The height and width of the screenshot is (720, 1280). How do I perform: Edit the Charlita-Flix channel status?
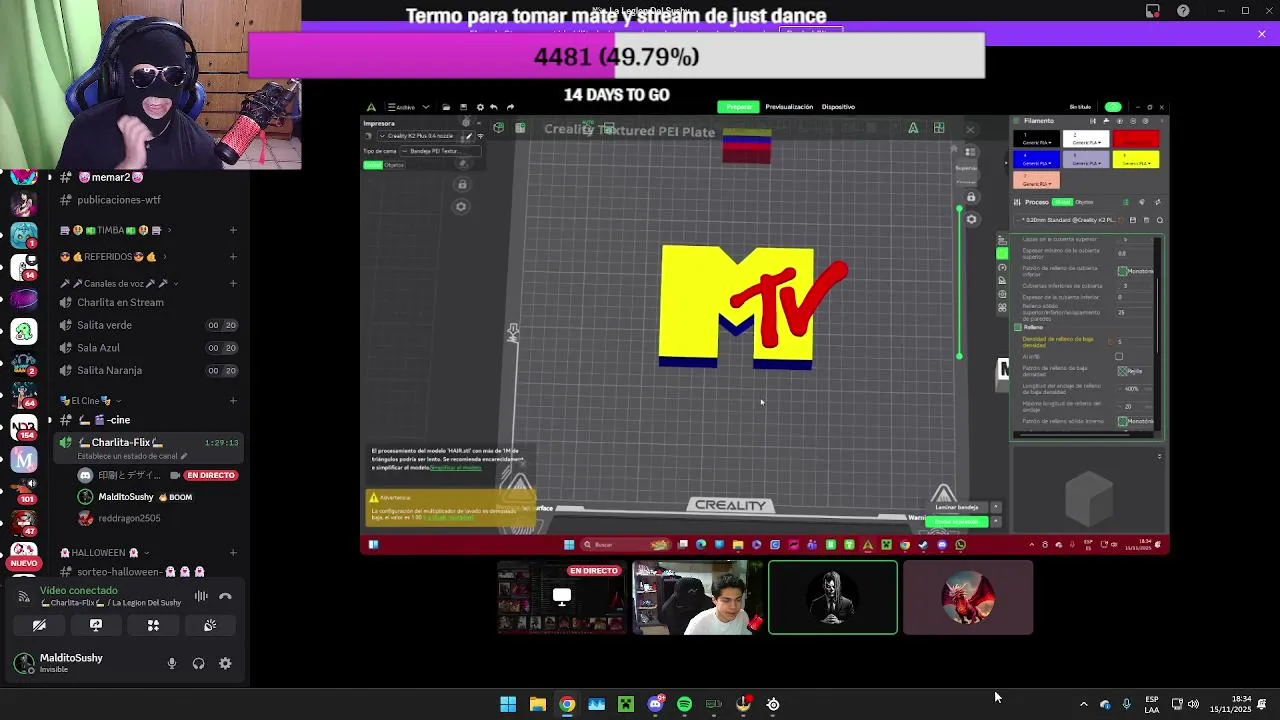click(132, 456)
